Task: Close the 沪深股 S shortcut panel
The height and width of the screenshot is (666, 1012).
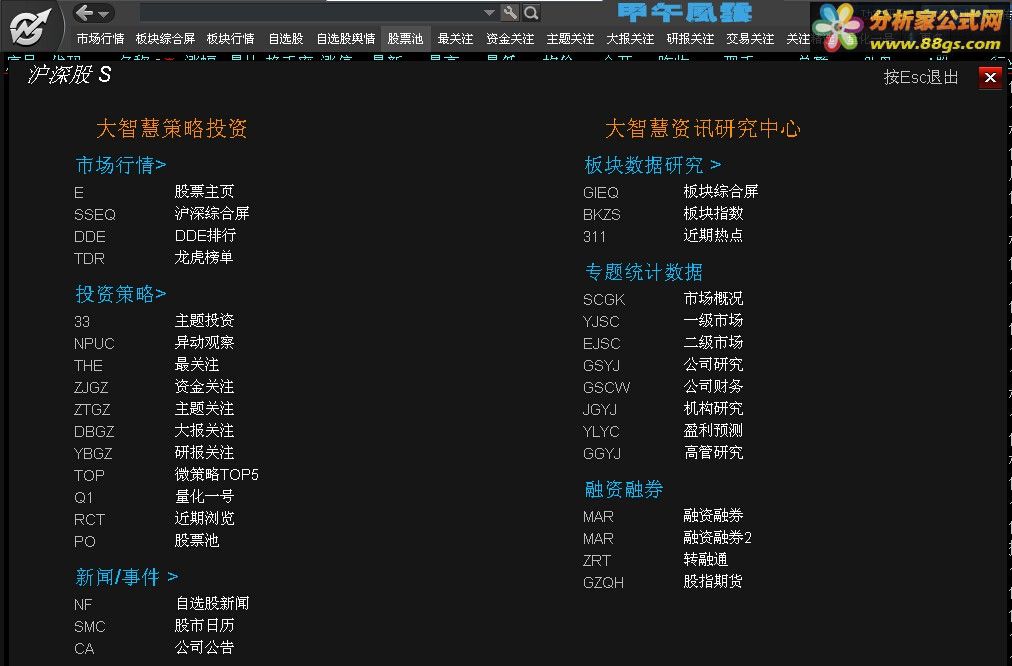Action: pyautogui.click(x=990, y=77)
